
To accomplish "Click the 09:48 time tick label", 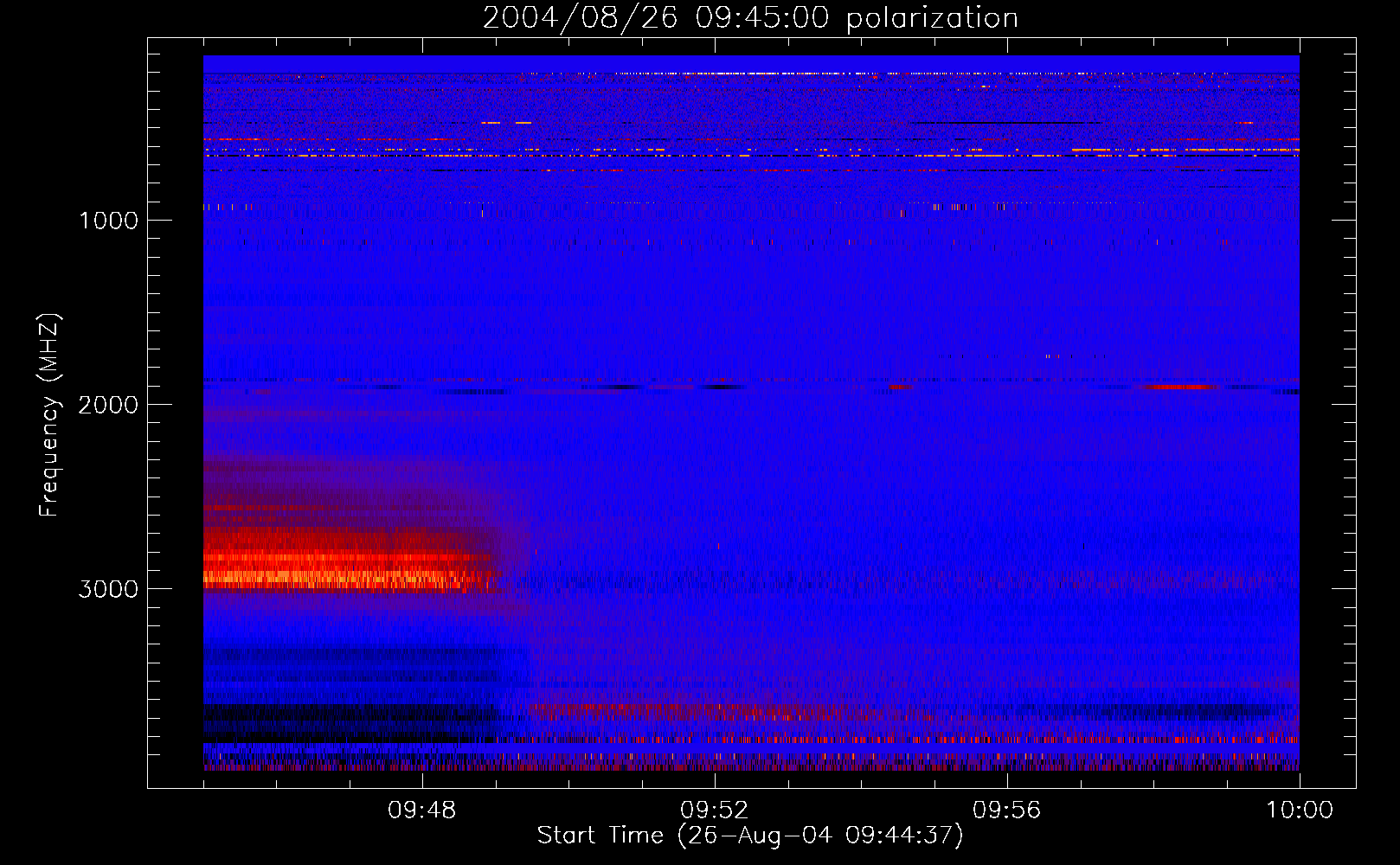I will pyautogui.click(x=422, y=811).
